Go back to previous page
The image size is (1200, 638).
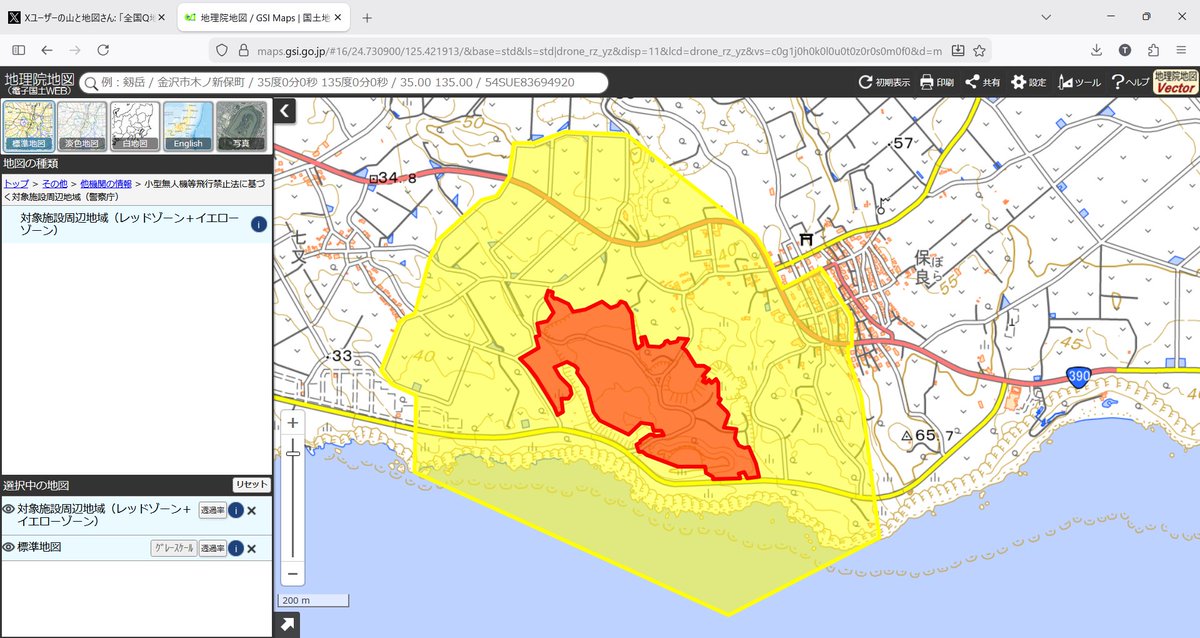pyautogui.click(x=47, y=50)
